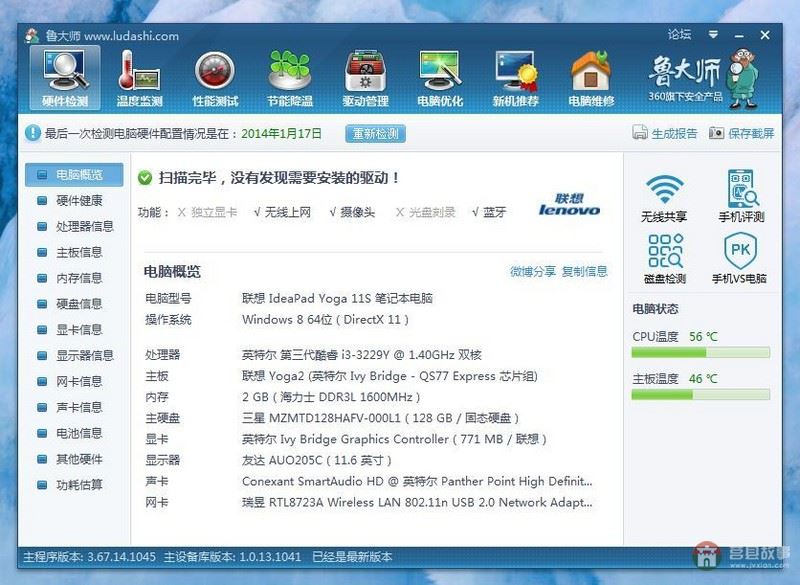Viewport: 800px width, 585px height.
Task: Click the 保存截屏 camera icon
Action: coord(716,133)
